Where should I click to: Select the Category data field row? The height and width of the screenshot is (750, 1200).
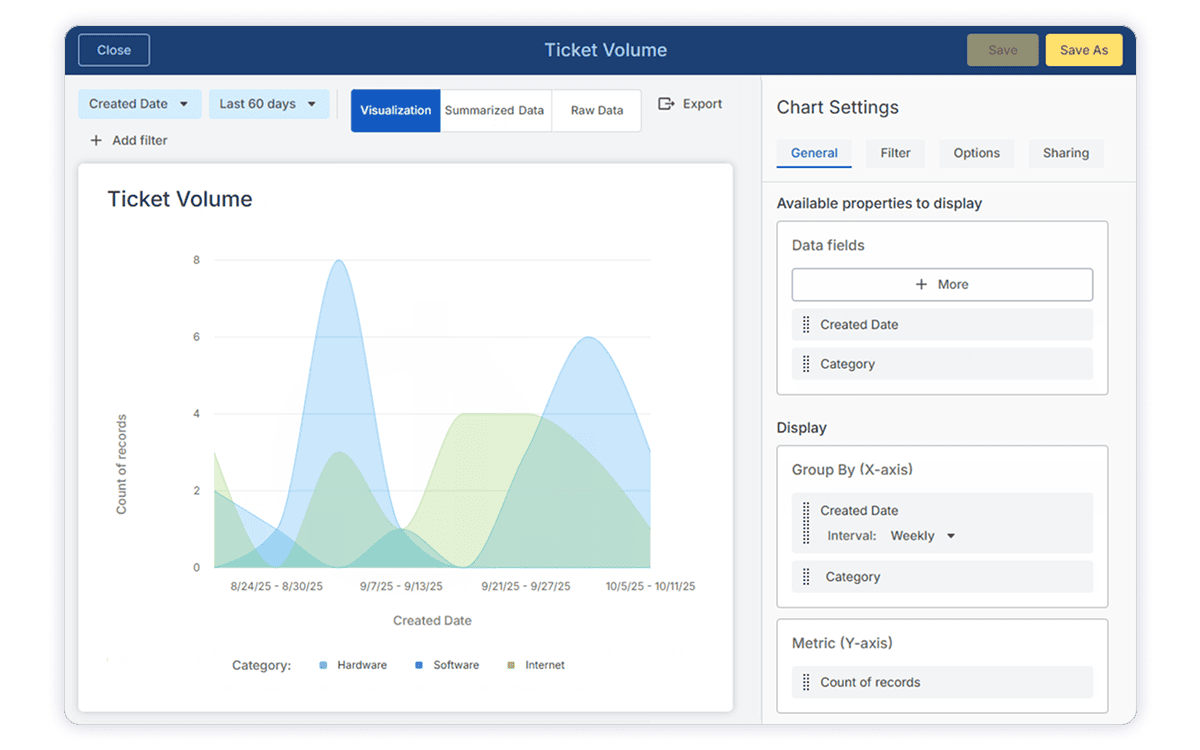click(942, 364)
